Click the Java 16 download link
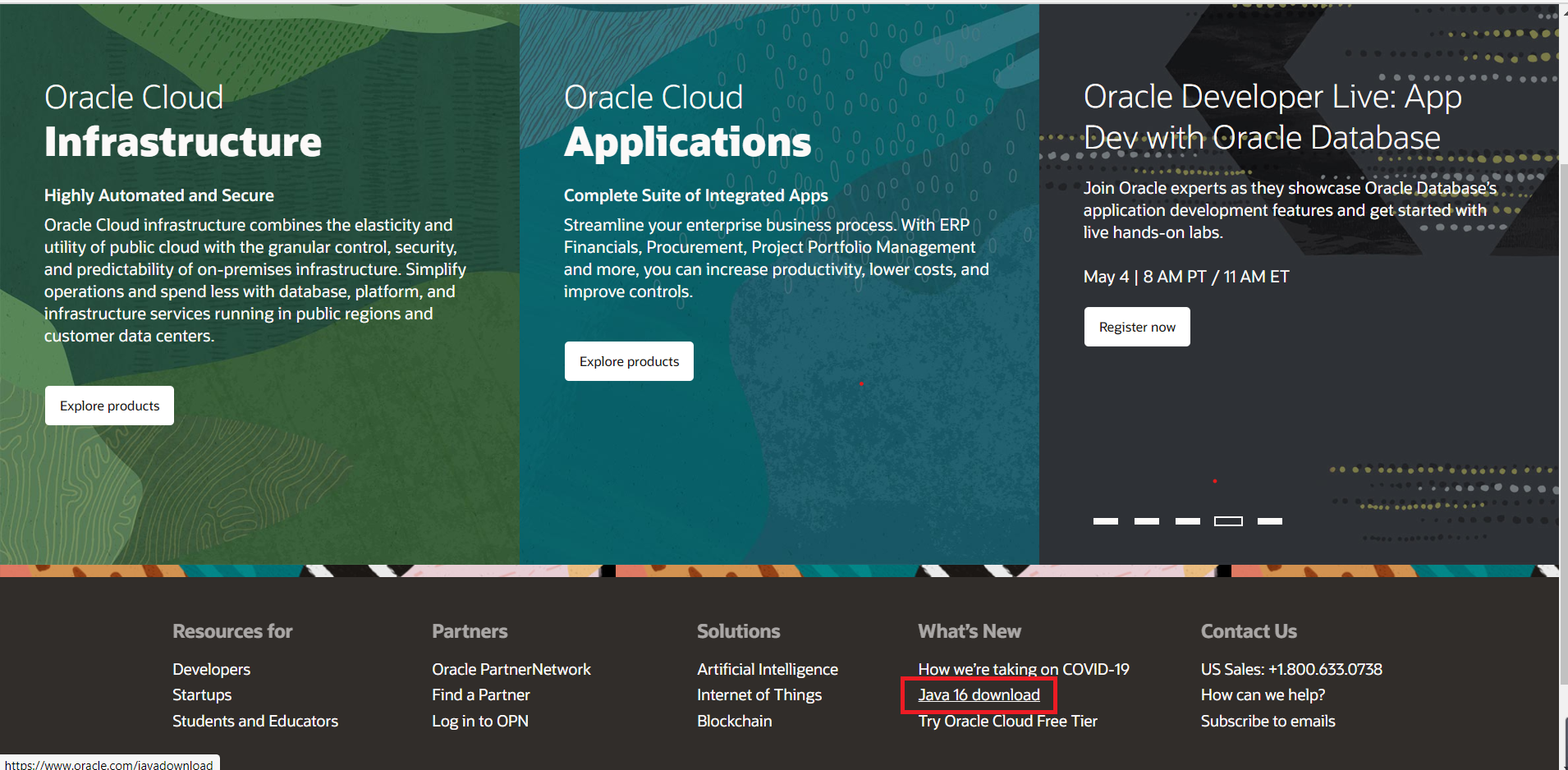Screen dimensions: 1568x770 (x=979, y=694)
